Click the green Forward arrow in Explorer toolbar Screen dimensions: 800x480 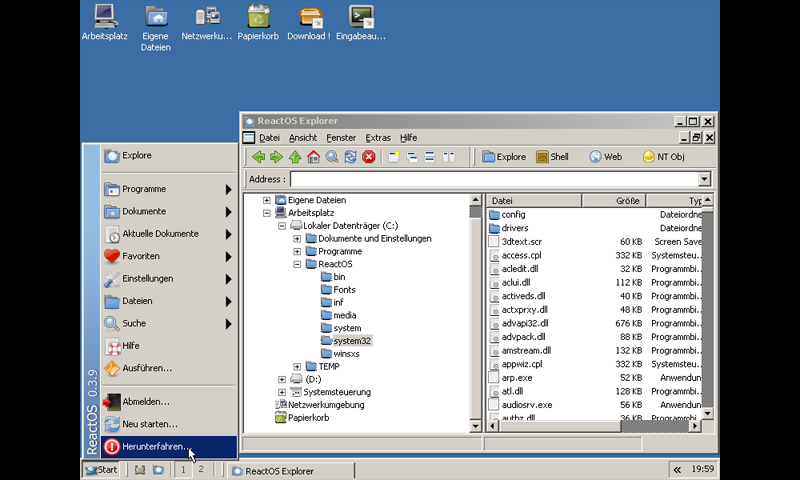[277, 157]
